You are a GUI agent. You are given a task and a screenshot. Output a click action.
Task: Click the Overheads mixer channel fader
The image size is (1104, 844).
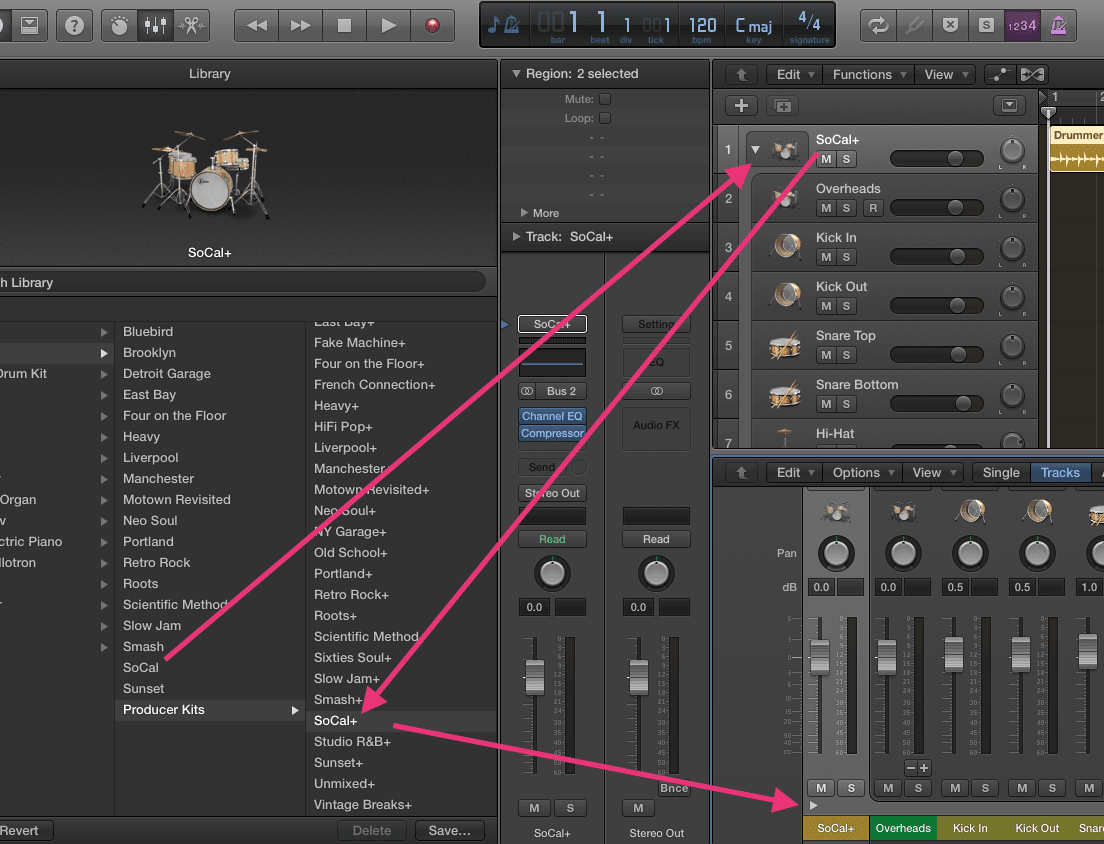point(886,655)
